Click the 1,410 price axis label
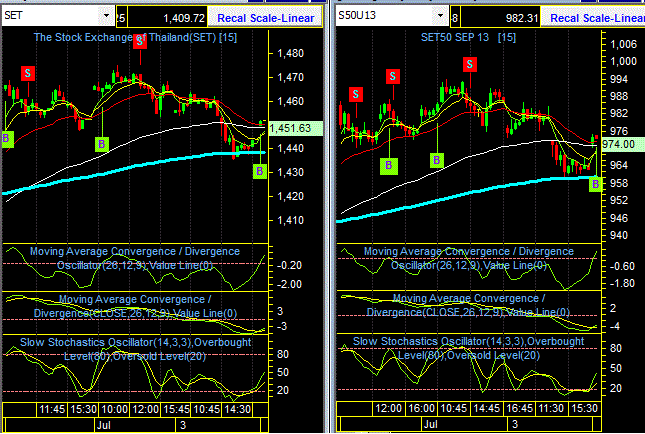This screenshot has height=434, width=645. coord(291,220)
